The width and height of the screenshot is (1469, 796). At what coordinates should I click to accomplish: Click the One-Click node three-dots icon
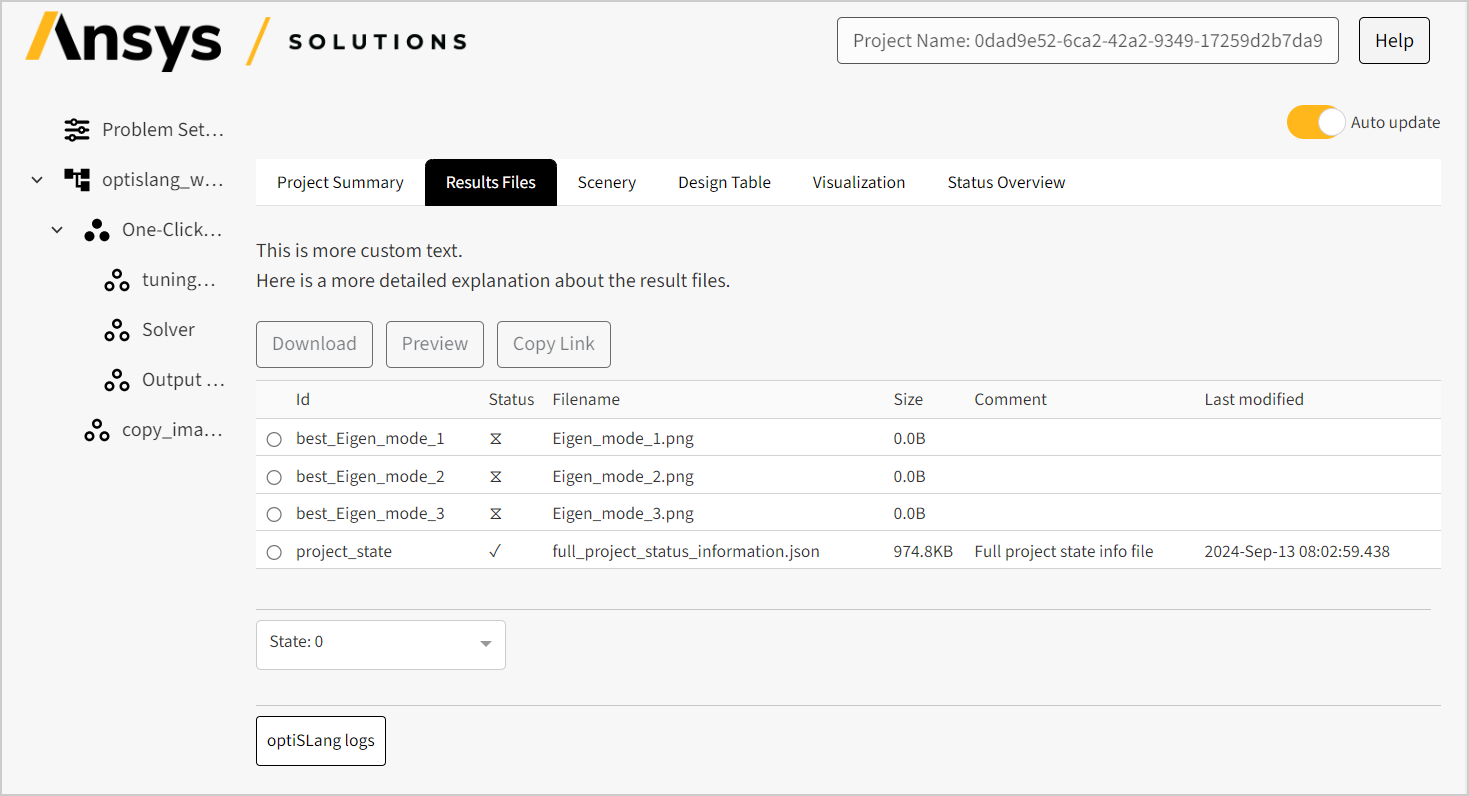click(97, 230)
